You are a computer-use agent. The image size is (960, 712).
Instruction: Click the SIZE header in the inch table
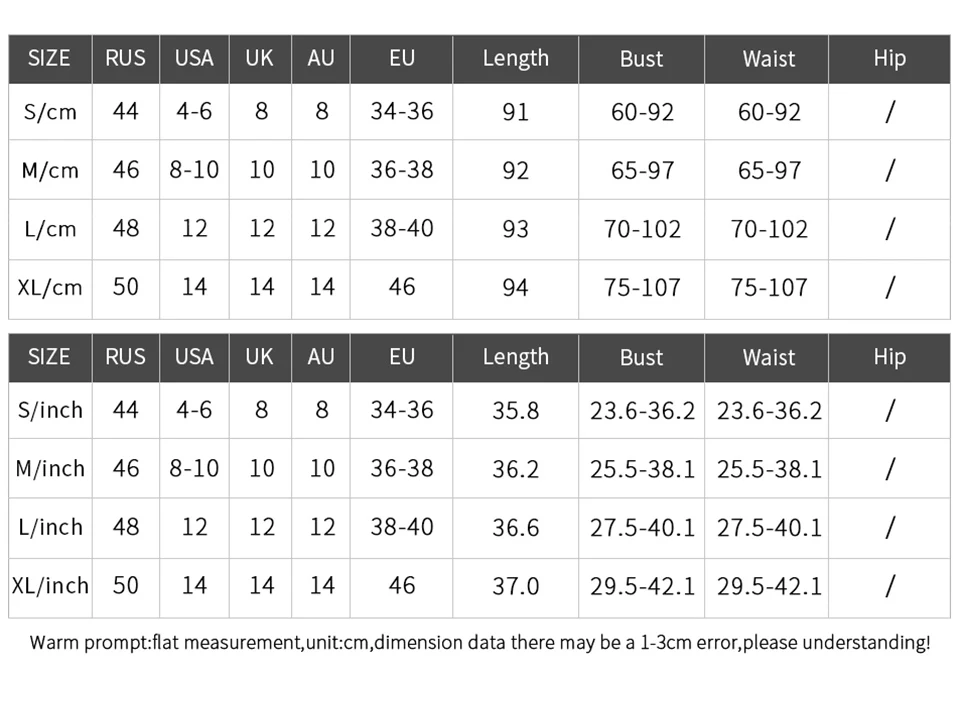coord(49,357)
